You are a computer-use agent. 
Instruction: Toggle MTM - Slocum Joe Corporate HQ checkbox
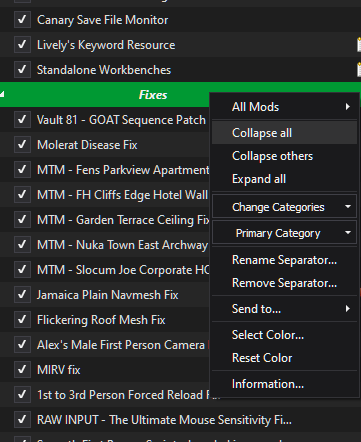coord(22,270)
